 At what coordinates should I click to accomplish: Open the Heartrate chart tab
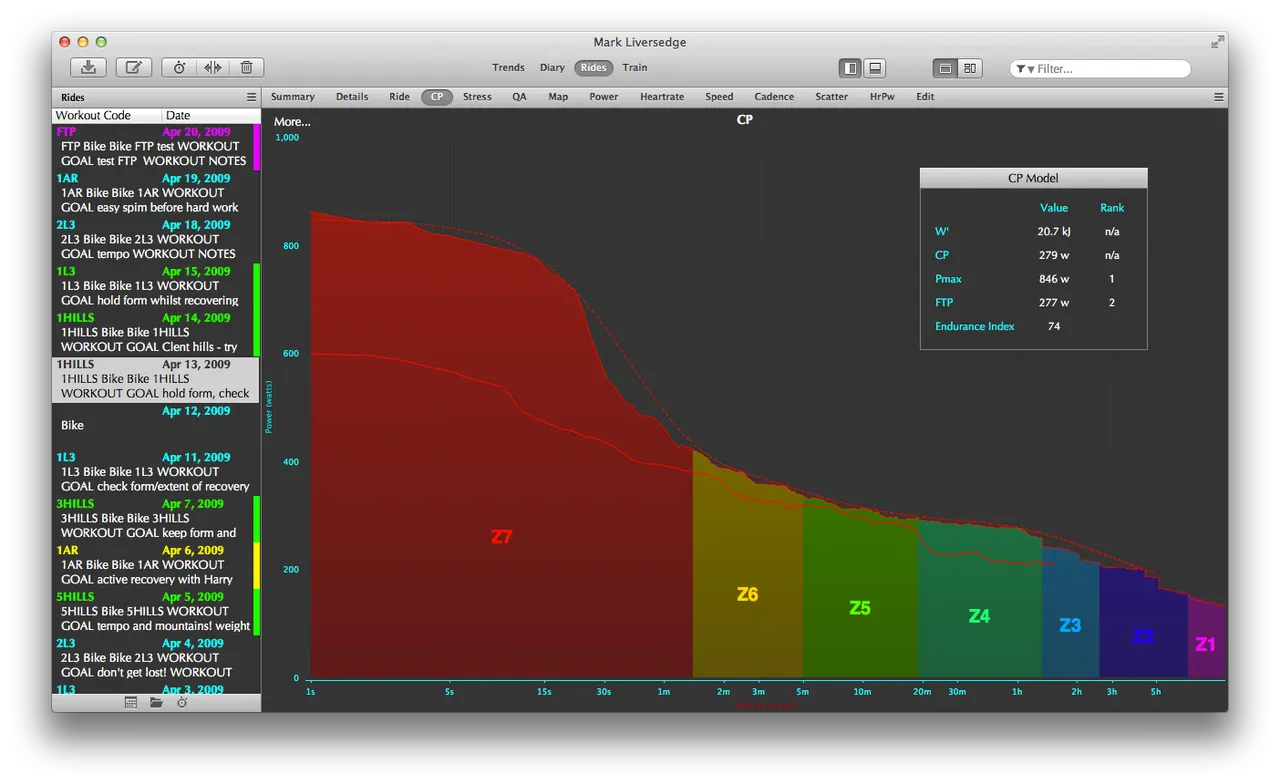pyautogui.click(x=662, y=97)
